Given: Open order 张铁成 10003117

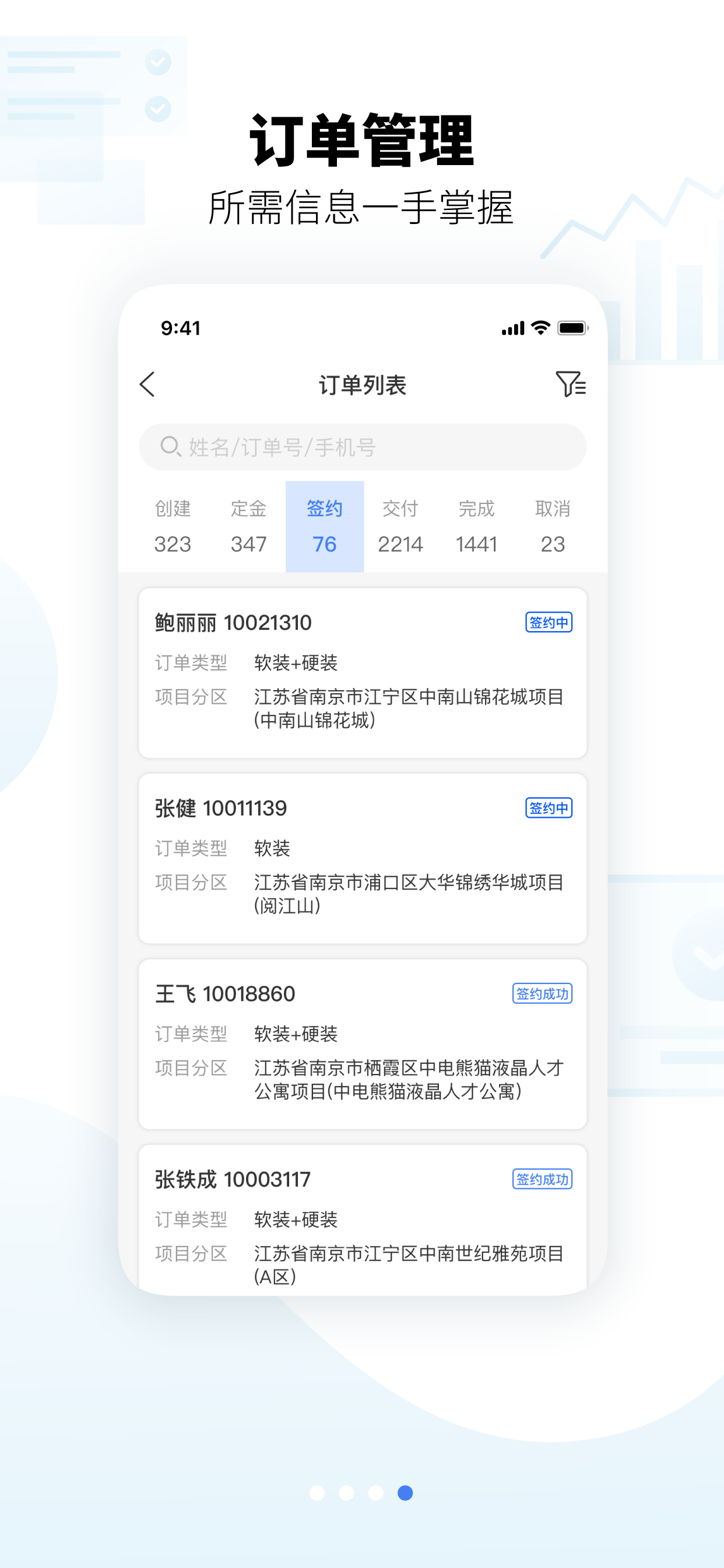Looking at the screenshot, I should point(363,1219).
